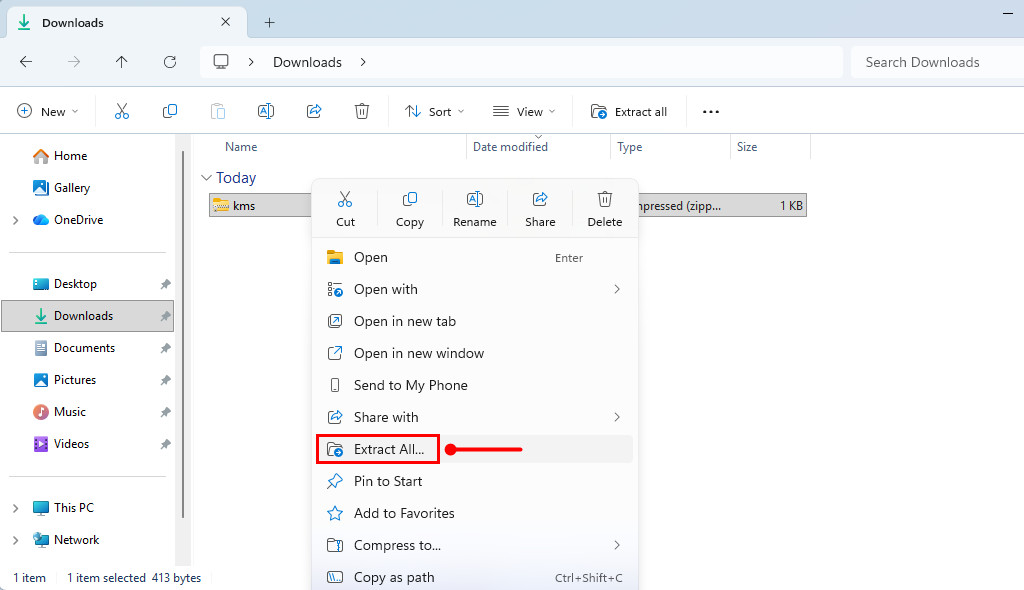Viewport: 1024px width, 590px height.
Task: Open Documents folder in sidebar
Action: [x=84, y=348]
